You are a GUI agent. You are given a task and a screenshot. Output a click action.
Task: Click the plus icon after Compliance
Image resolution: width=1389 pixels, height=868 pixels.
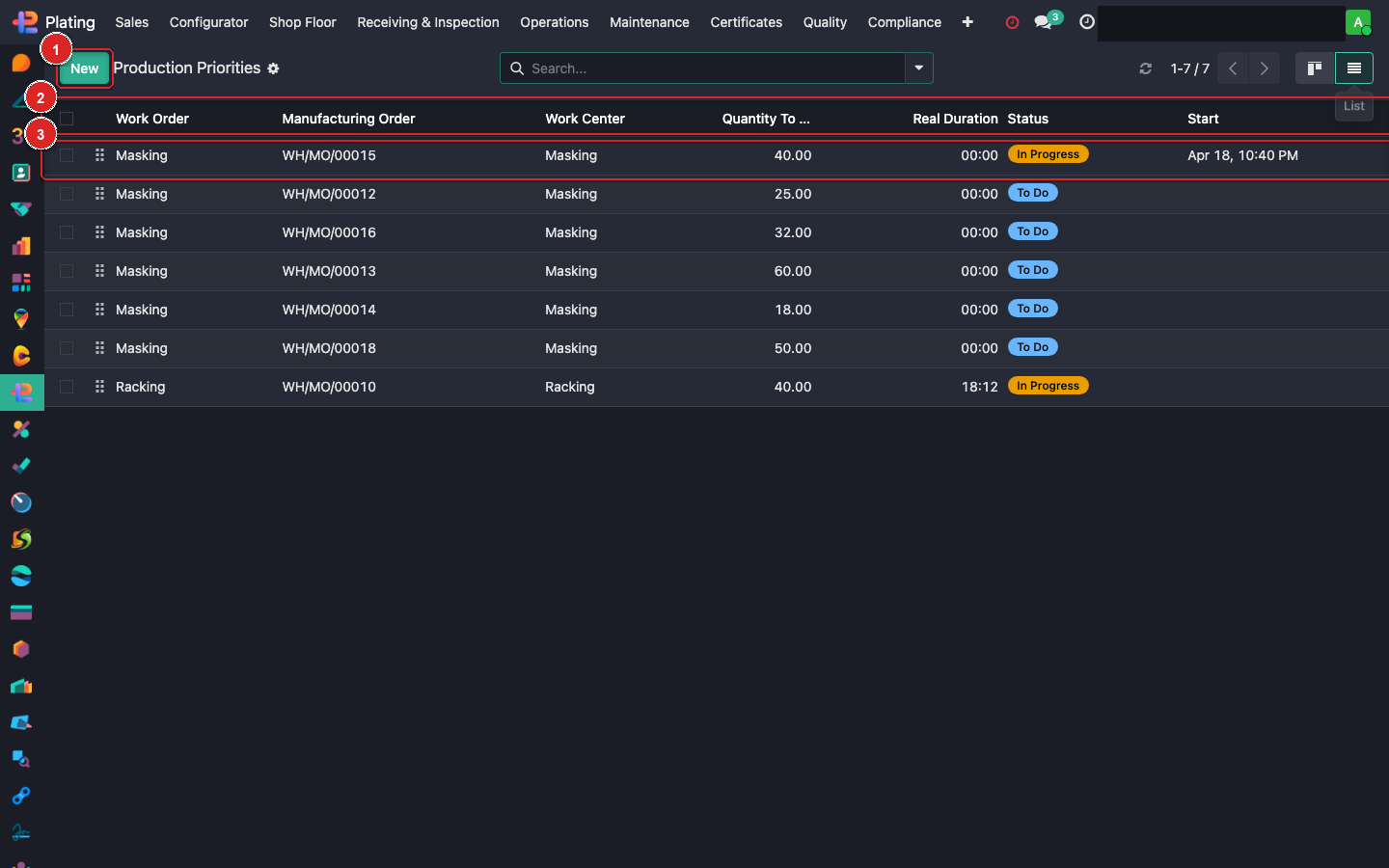tap(967, 22)
